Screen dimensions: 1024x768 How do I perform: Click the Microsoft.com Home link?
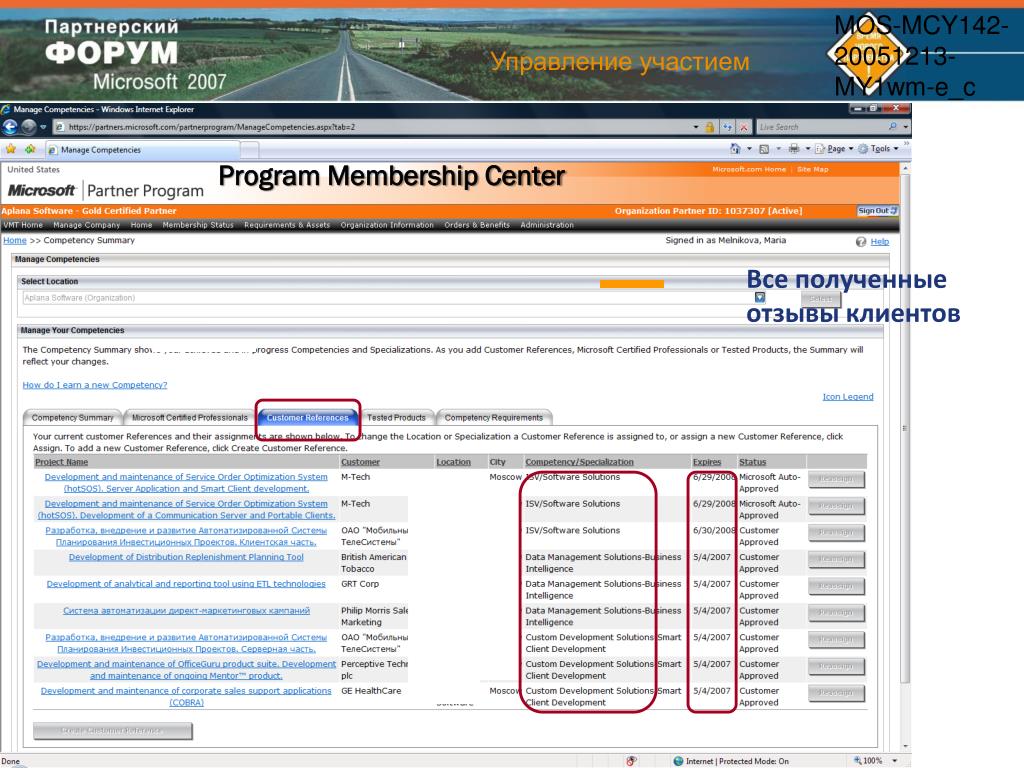pos(748,169)
